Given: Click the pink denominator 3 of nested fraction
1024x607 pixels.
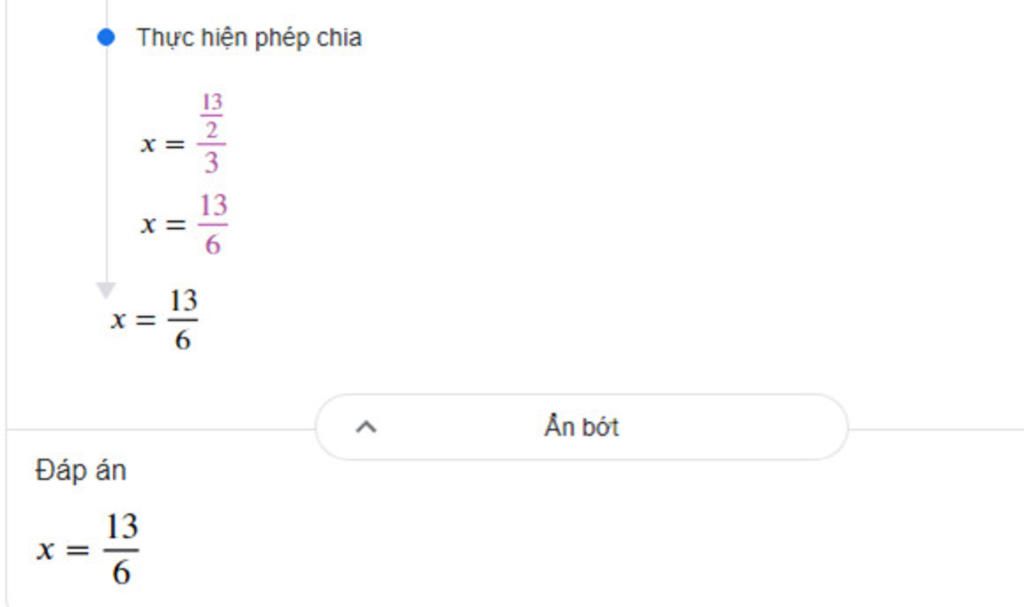Looking at the screenshot, I should click(211, 163).
